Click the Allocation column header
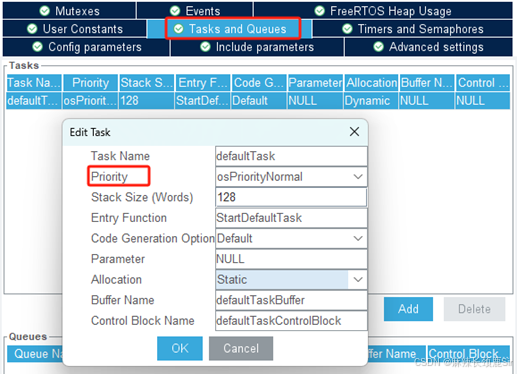517x374 pixels. point(371,83)
